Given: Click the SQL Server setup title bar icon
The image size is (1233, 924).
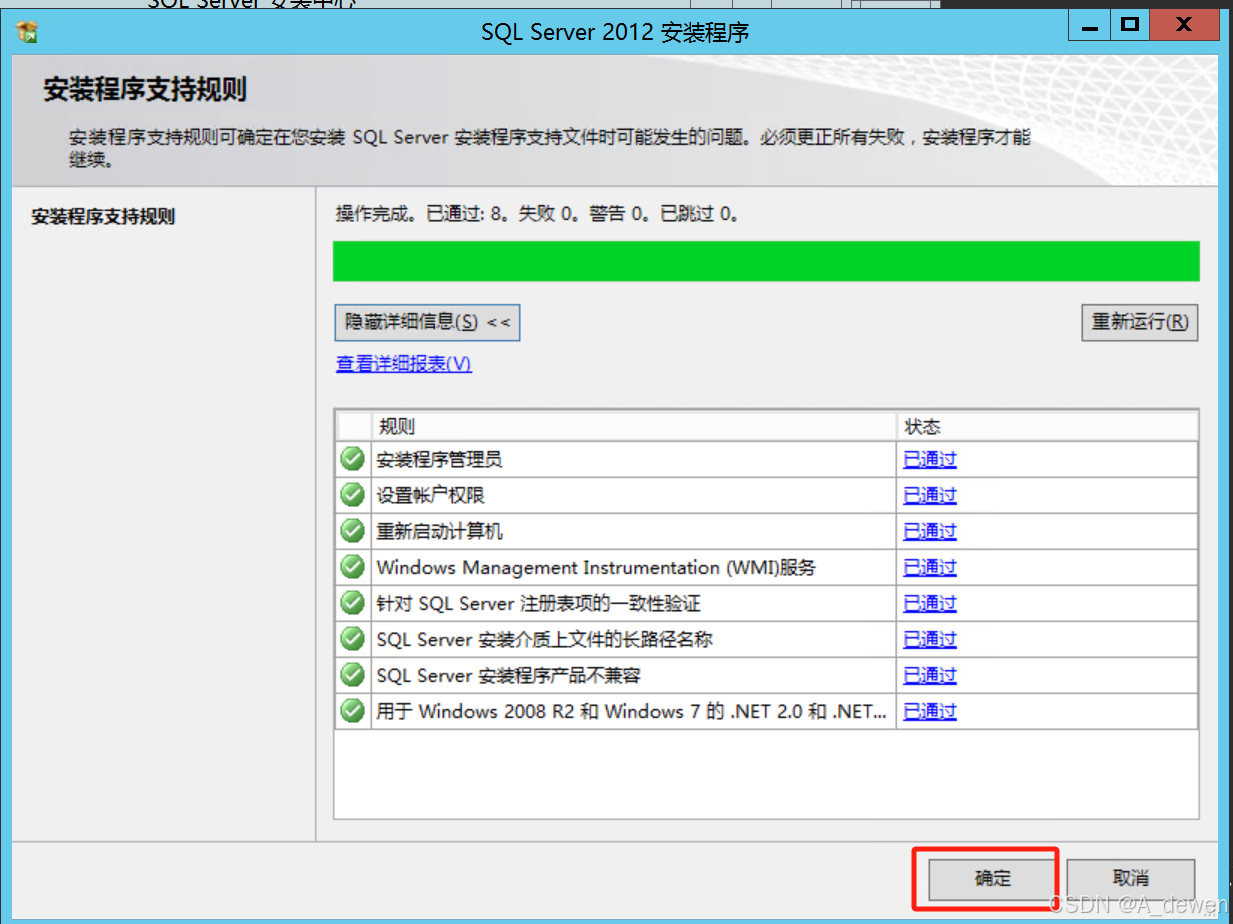Looking at the screenshot, I should 27,32.
